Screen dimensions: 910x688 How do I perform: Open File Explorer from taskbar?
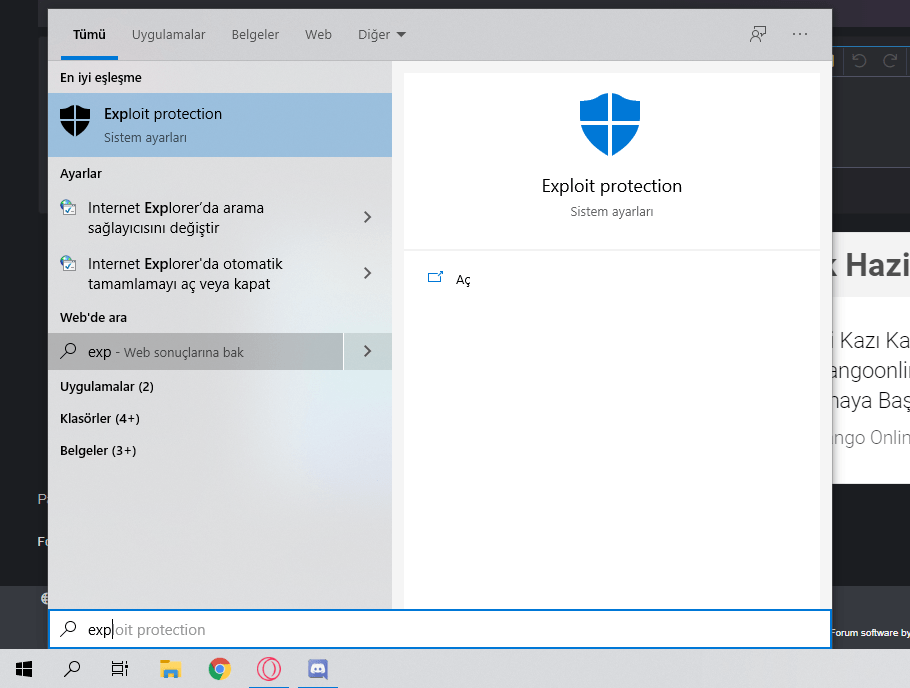tap(171, 669)
